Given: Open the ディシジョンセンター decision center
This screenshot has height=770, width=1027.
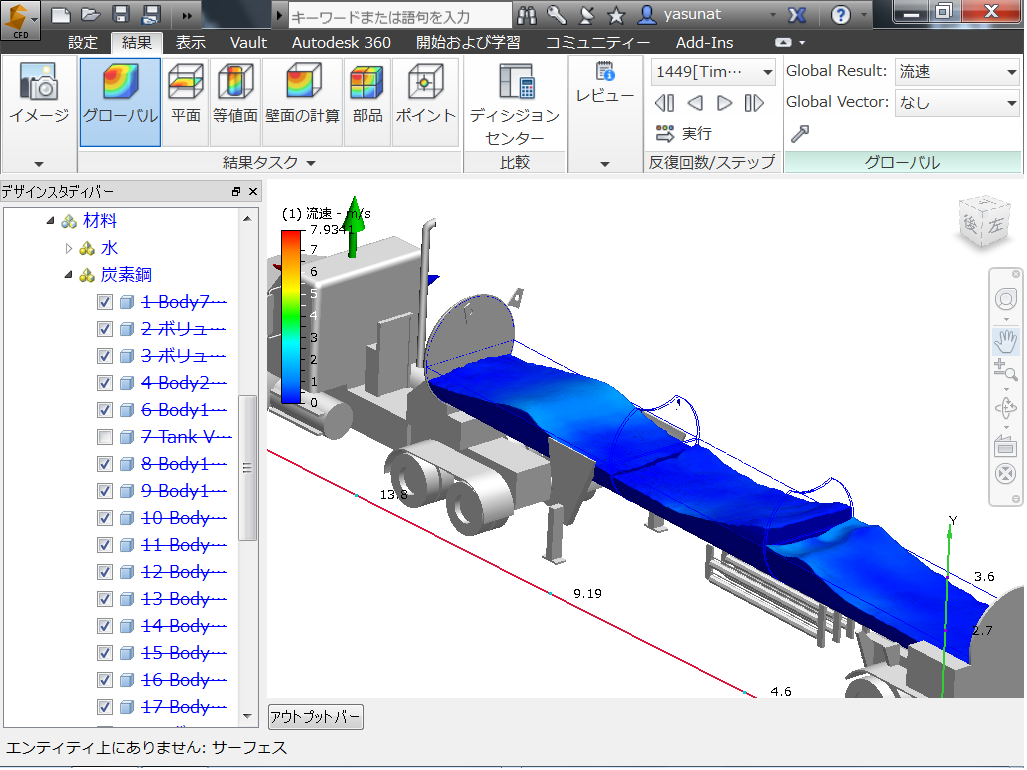Looking at the screenshot, I should [x=515, y=105].
